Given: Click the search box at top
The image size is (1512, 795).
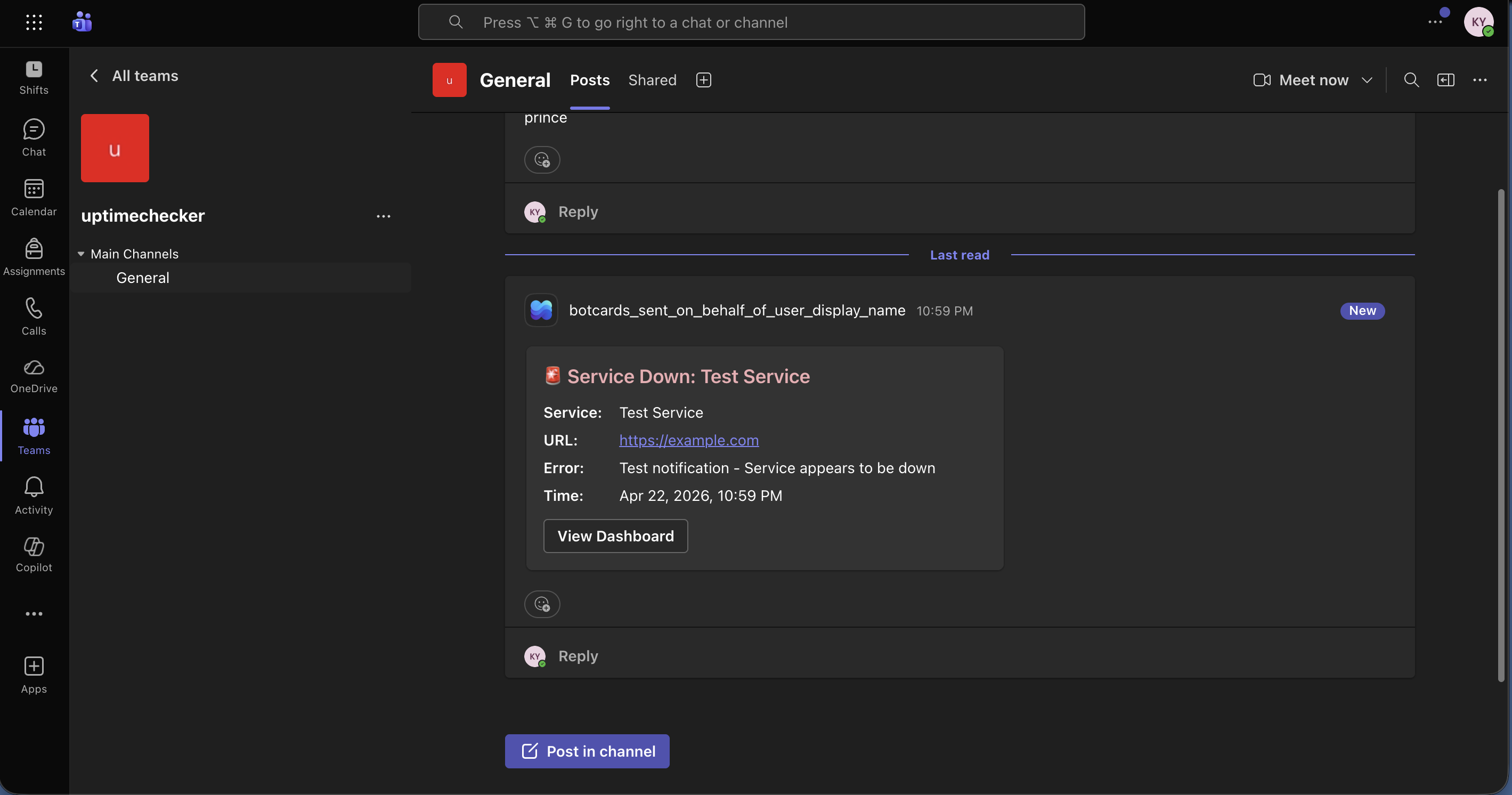Looking at the screenshot, I should tap(751, 22).
